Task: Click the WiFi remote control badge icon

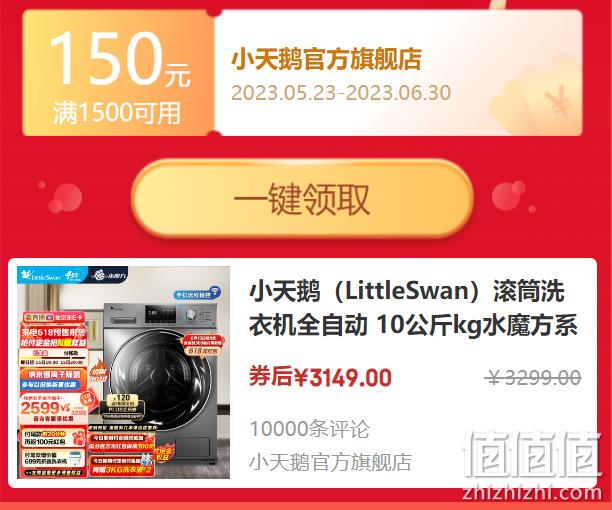Action: [197, 293]
